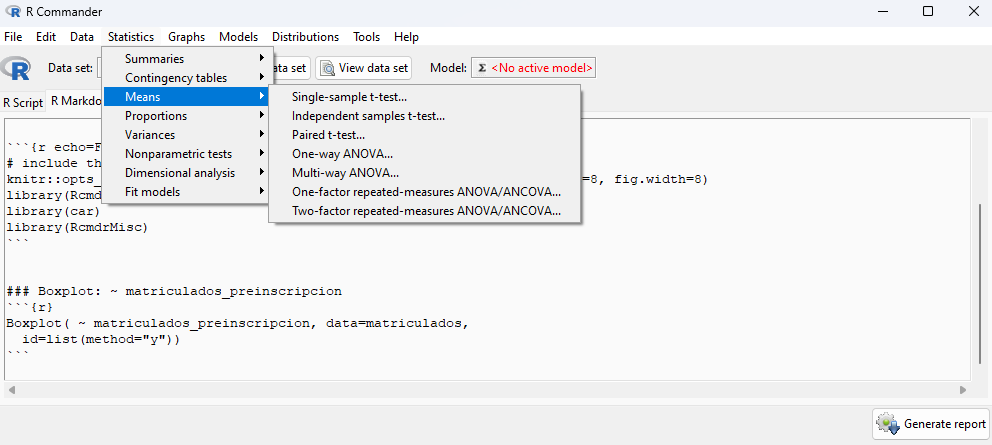This screenshot has height=445, width=992.
Task: Click the No active model button
Action: [533, 68]
